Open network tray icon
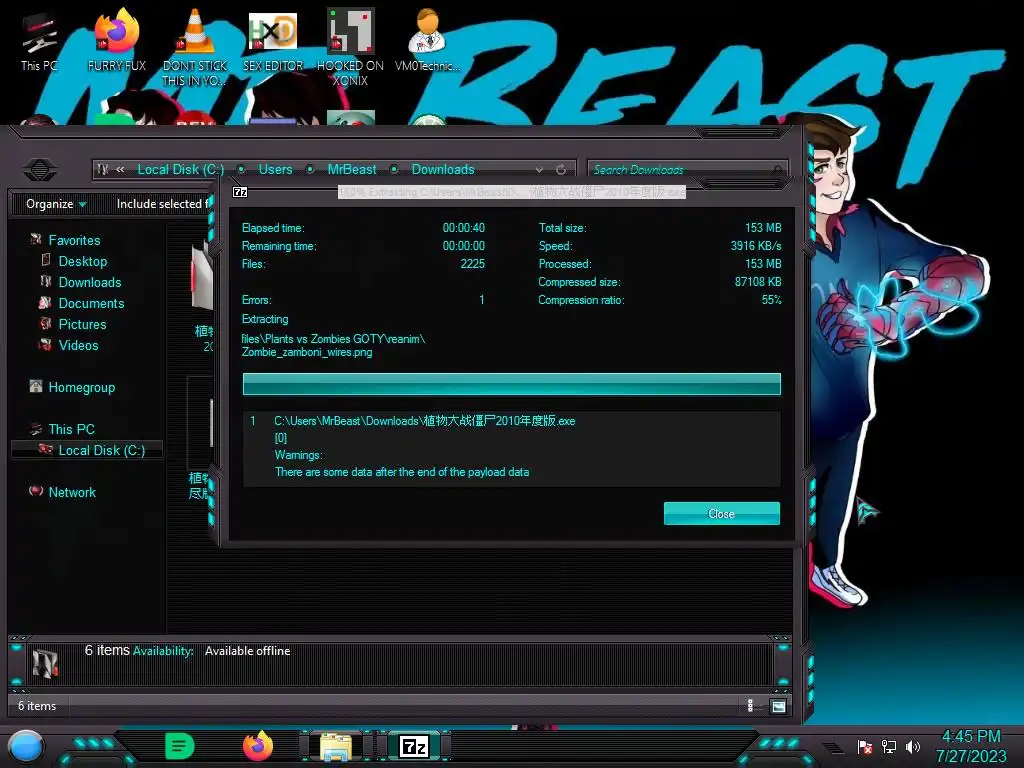 point(888,746)
